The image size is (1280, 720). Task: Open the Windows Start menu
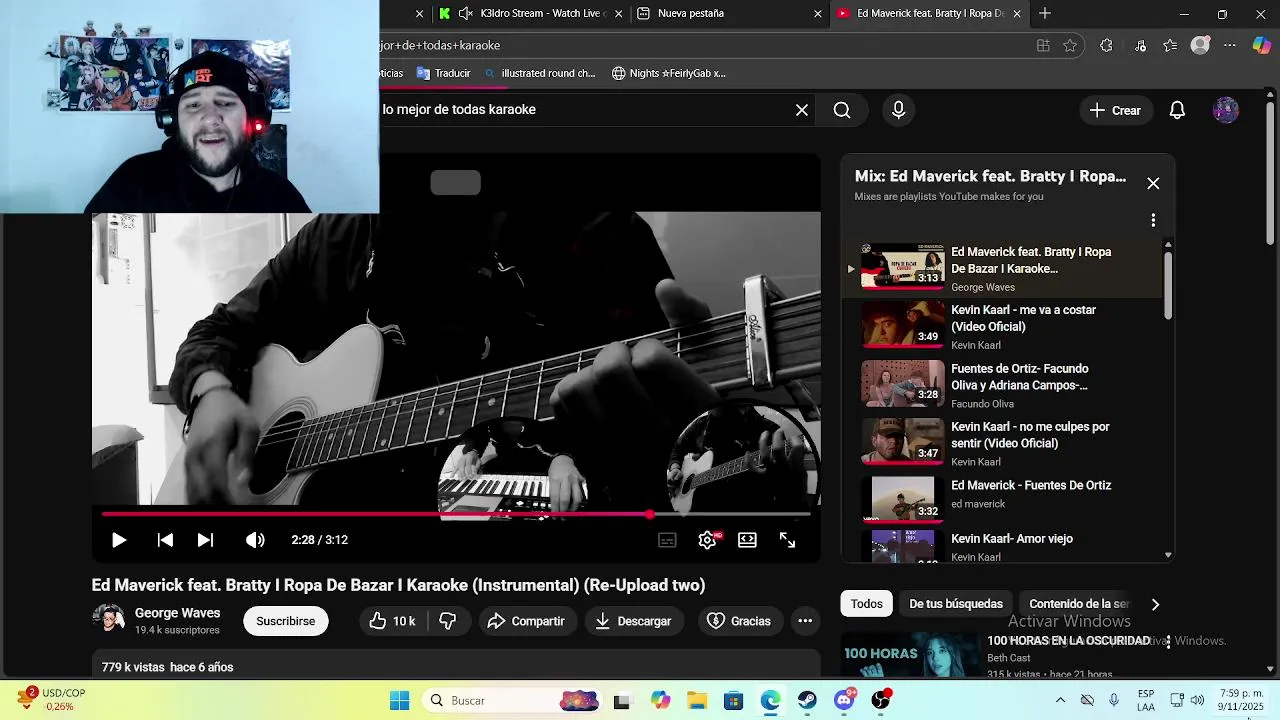coord(399,700)
